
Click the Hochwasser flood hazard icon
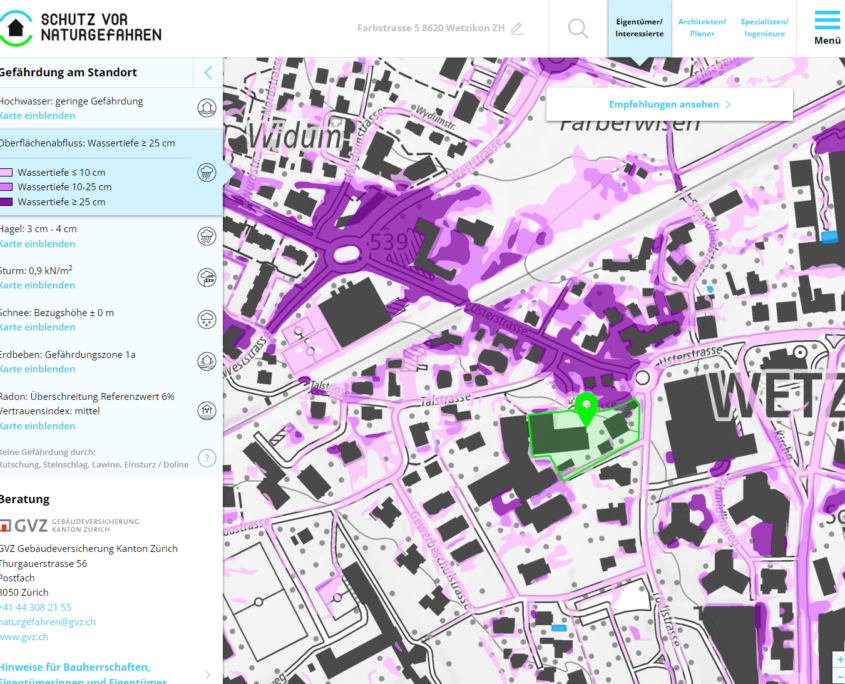pos(207,108)
